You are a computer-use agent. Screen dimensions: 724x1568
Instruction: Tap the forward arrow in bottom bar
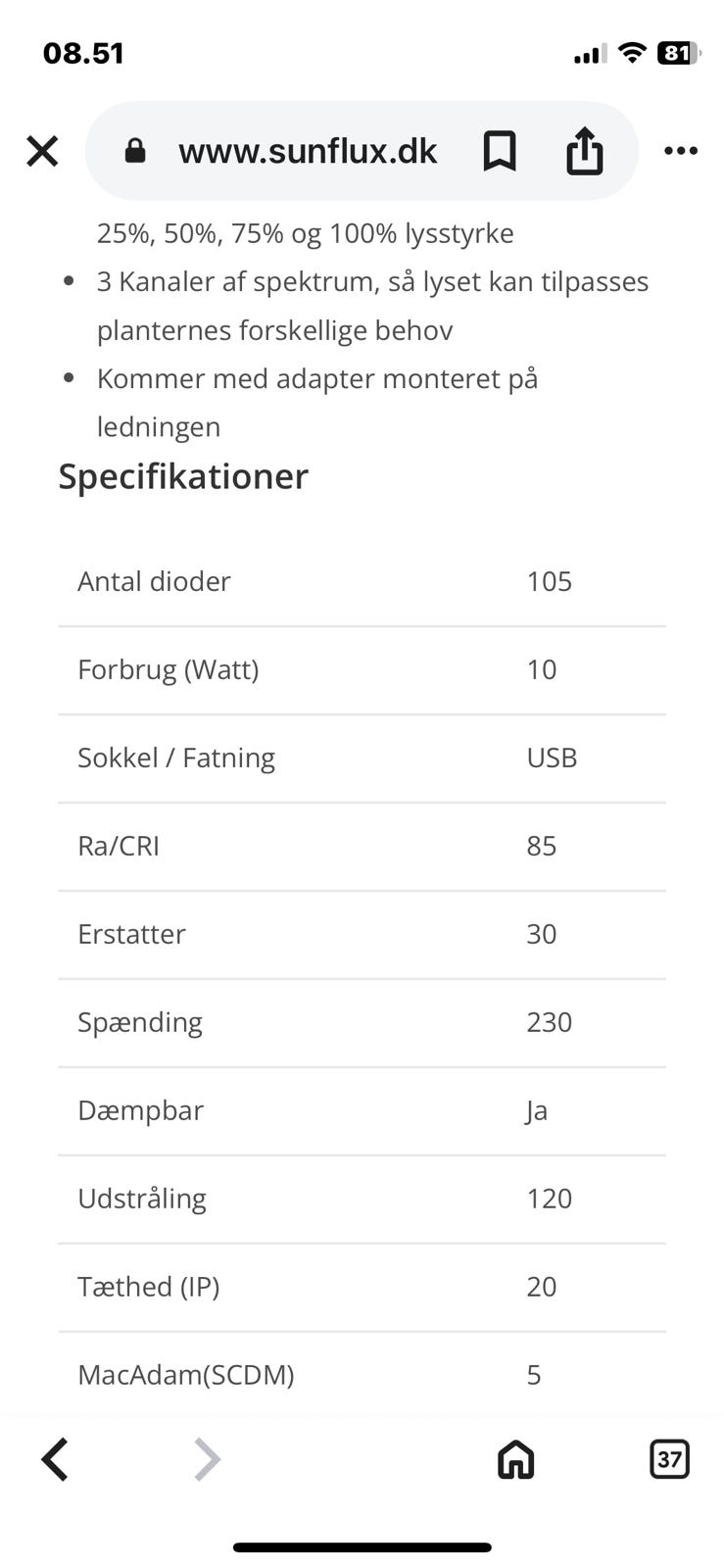click(x=207, y=1459)
